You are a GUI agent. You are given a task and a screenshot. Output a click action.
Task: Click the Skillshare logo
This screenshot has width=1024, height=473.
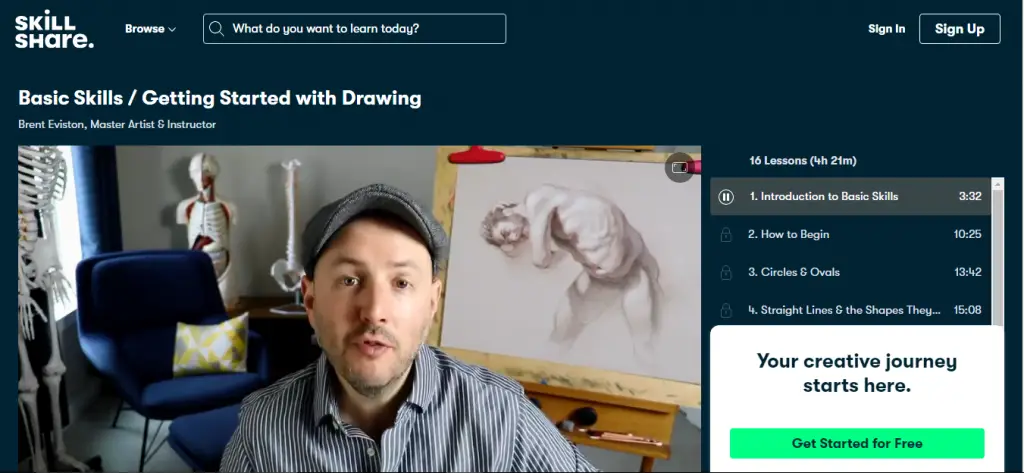(x=54, y=29)
